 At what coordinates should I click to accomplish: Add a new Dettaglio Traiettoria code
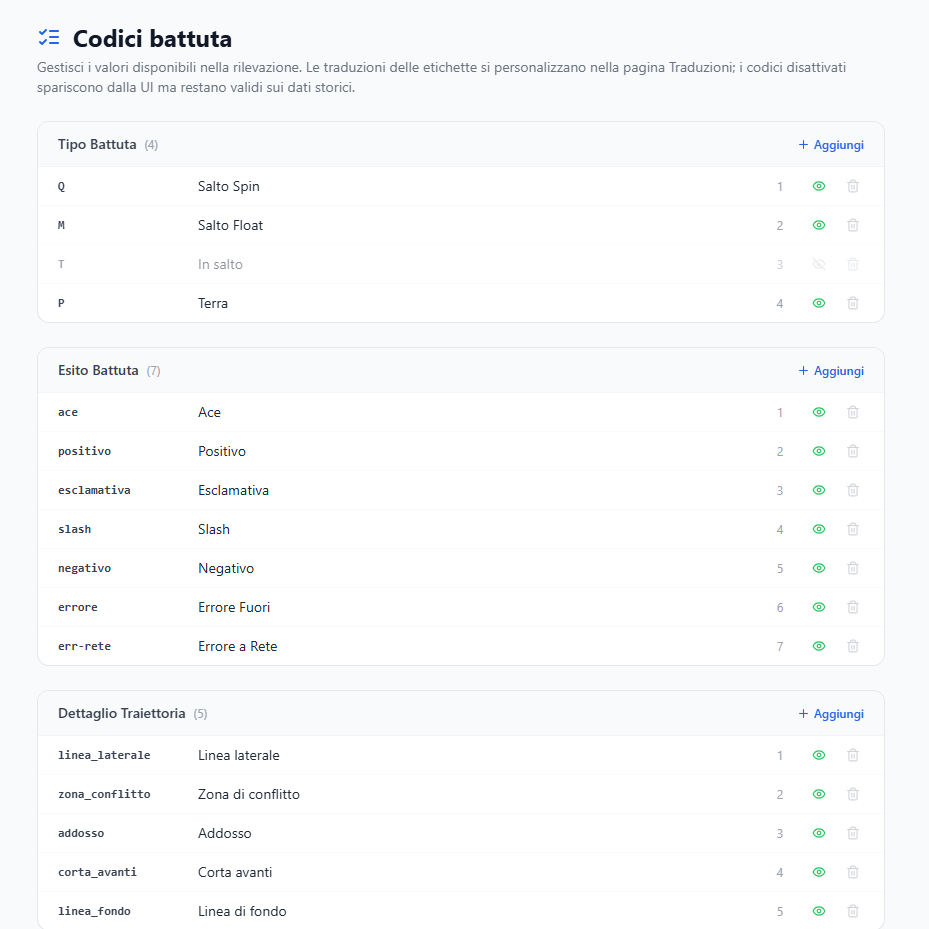(831, 714)
